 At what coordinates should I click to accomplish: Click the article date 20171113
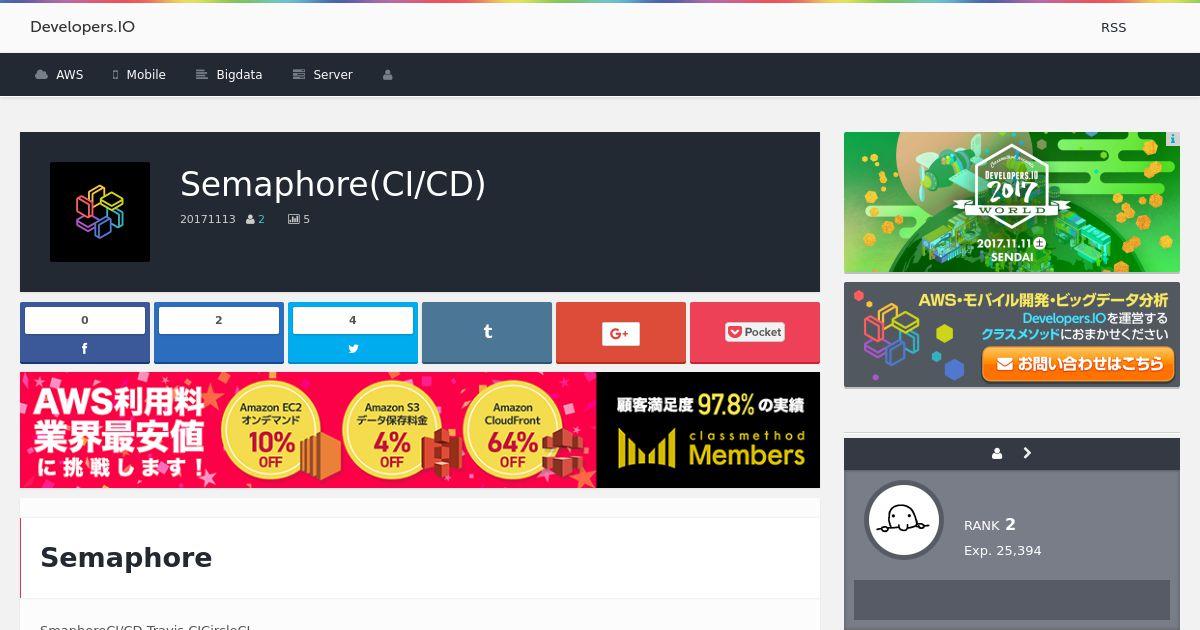(208, 219)
